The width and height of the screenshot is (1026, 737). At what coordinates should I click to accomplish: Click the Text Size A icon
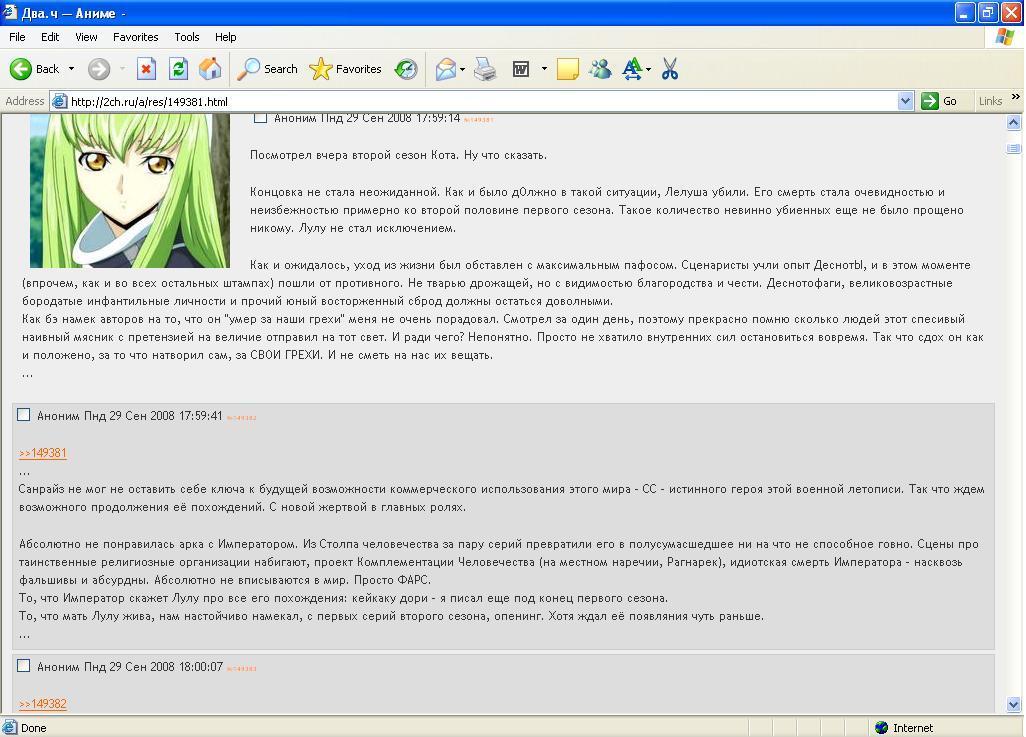click(x=632, y=69)
